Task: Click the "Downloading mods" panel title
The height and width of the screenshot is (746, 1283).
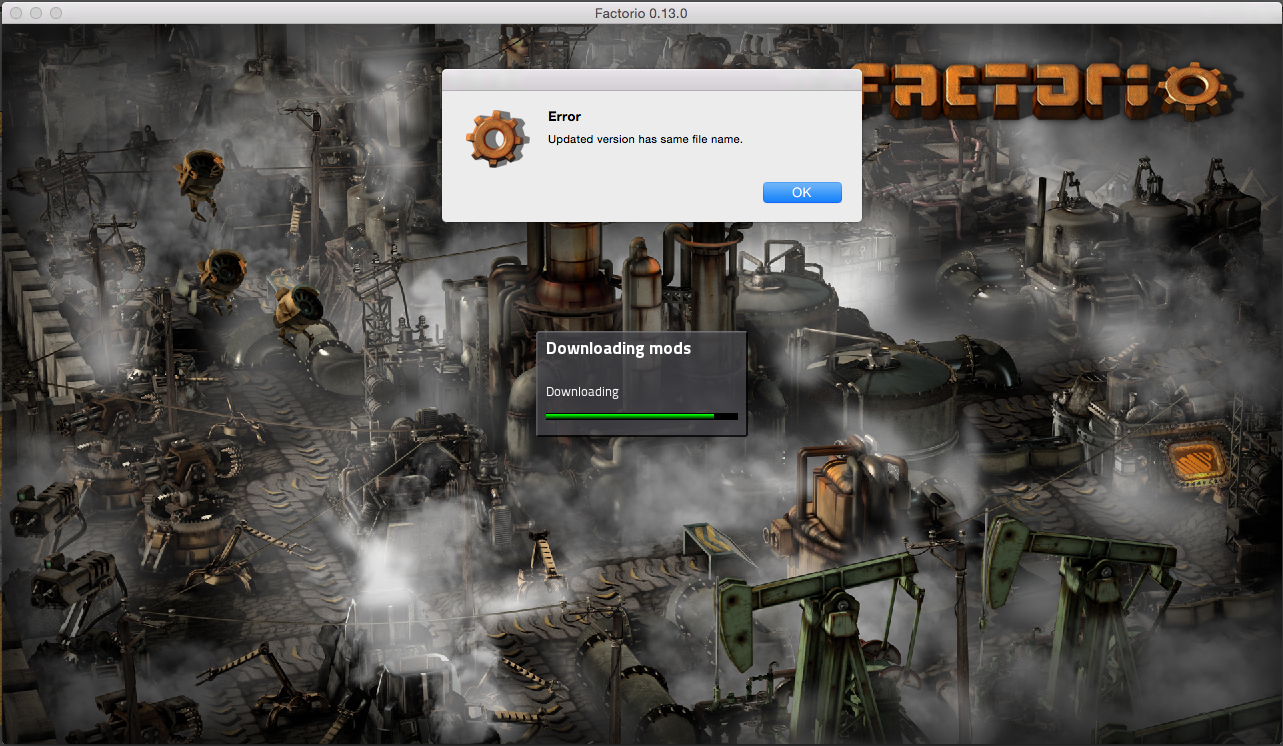Action: [x=618, y=348]
